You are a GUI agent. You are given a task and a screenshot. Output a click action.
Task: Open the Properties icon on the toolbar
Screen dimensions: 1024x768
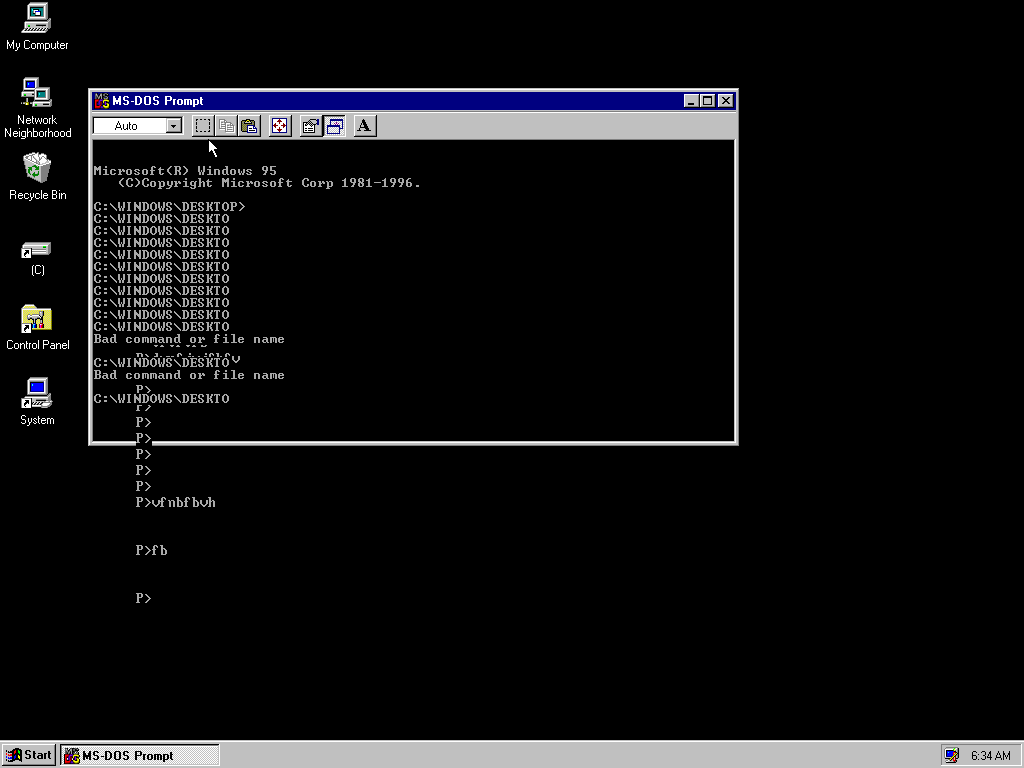311,125
